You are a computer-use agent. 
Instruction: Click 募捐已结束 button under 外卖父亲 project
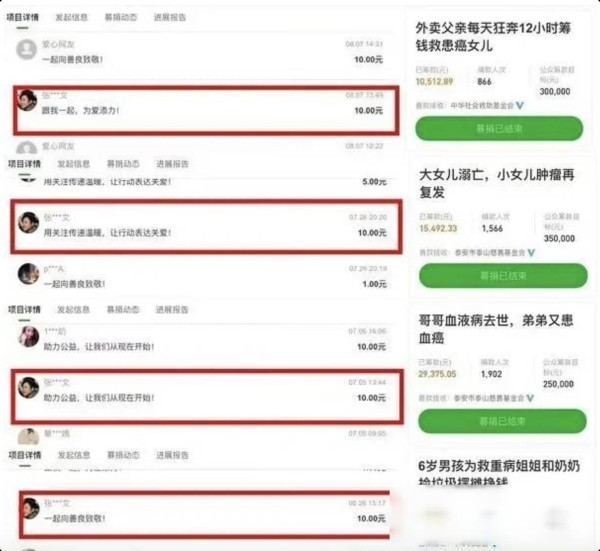click(x=499, y=129)
